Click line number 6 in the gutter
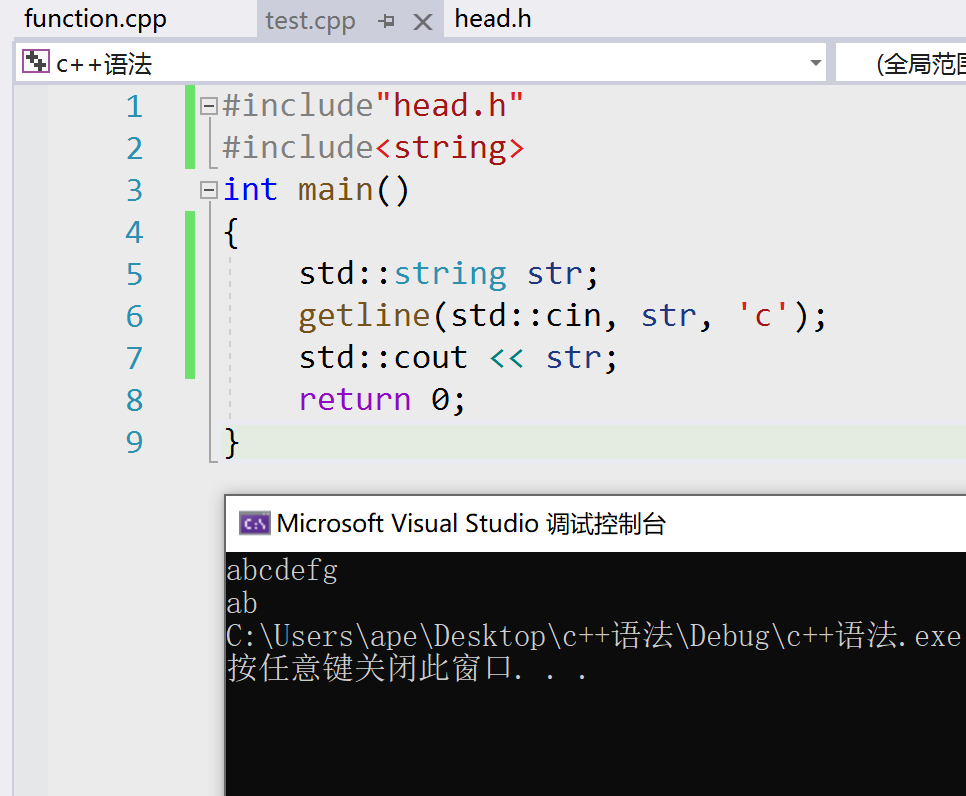 point(134,316)
